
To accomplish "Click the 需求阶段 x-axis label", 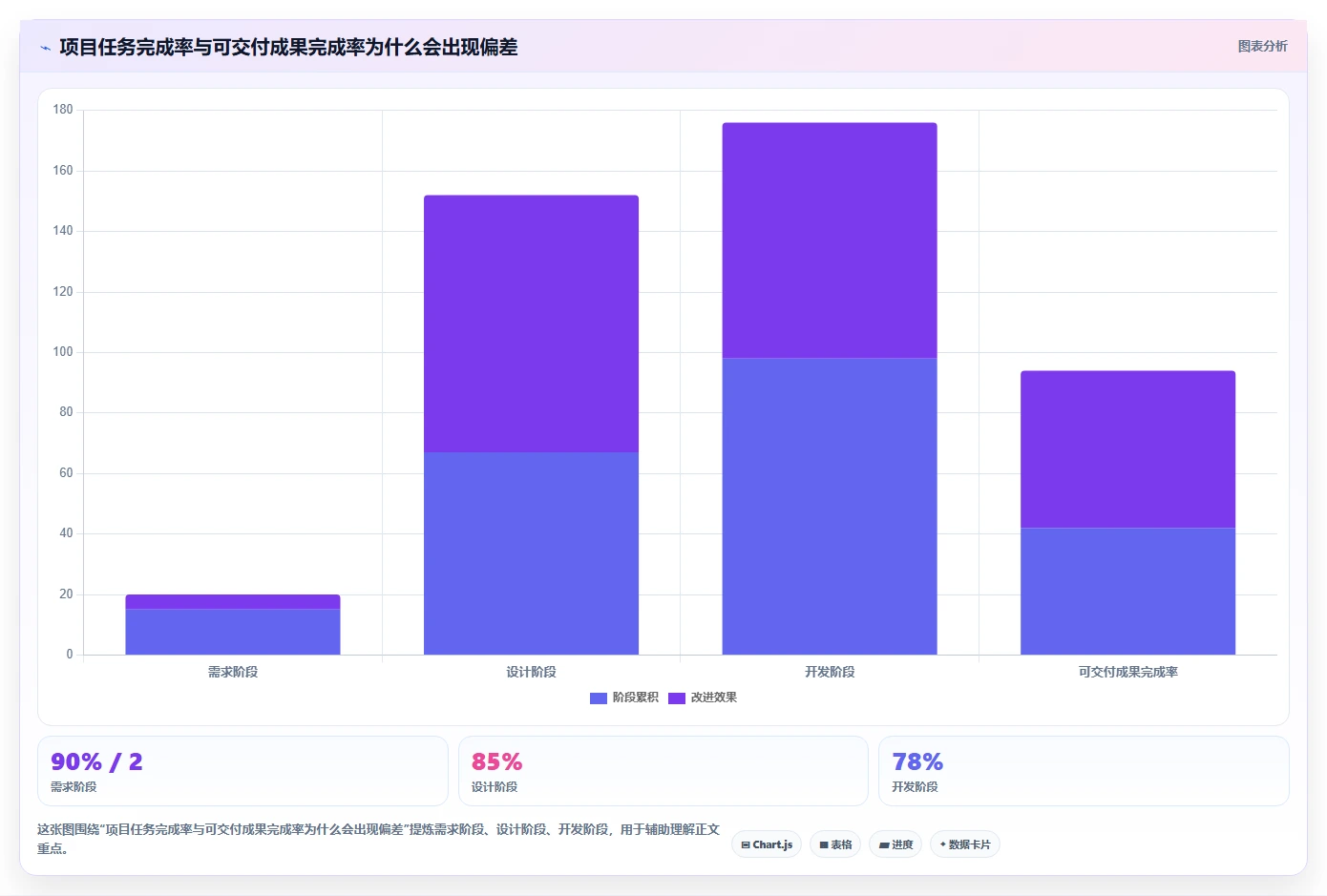I will click(x=233, y=672).
